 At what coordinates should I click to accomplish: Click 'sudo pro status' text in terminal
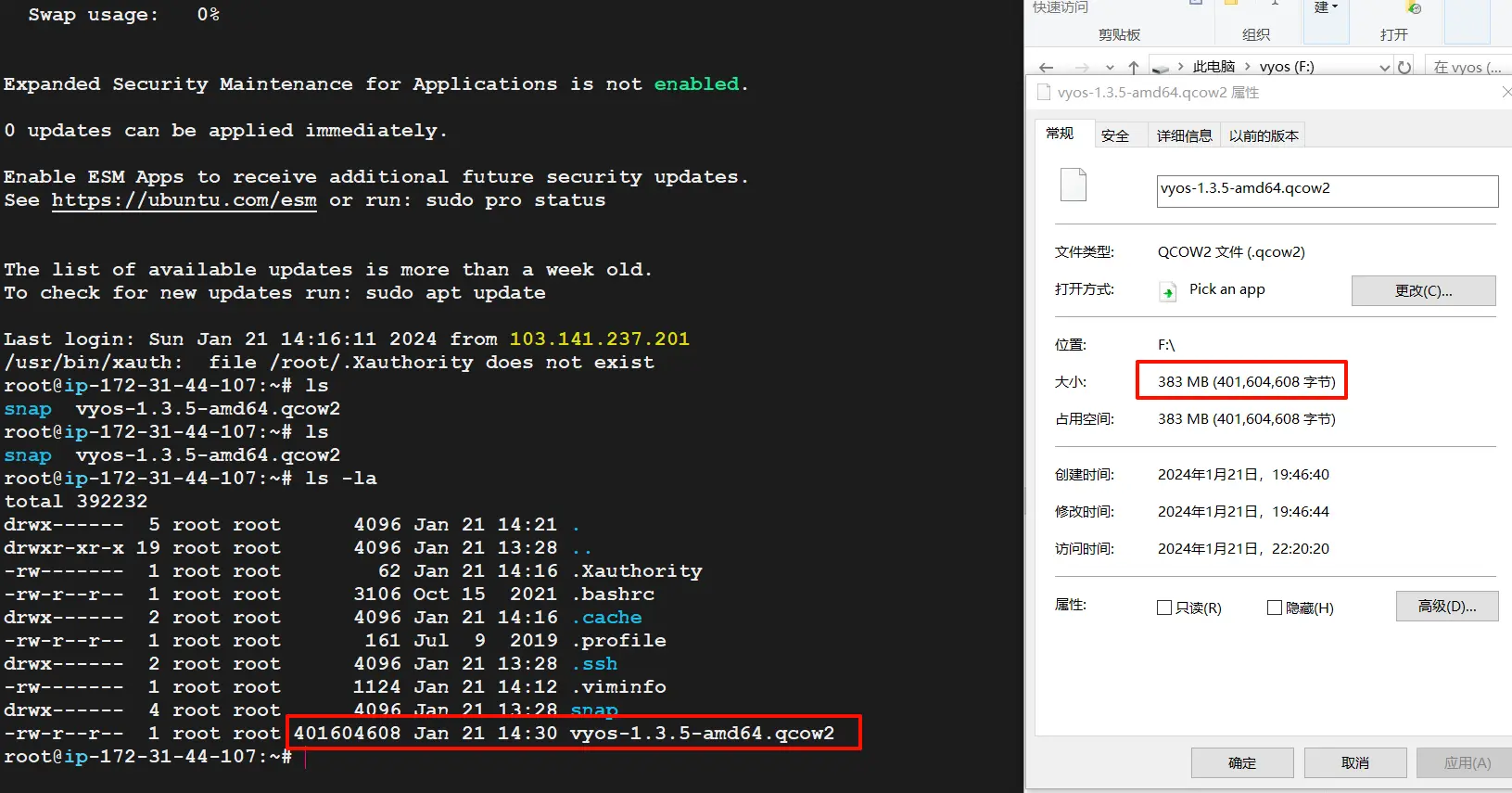pos(515,200)
